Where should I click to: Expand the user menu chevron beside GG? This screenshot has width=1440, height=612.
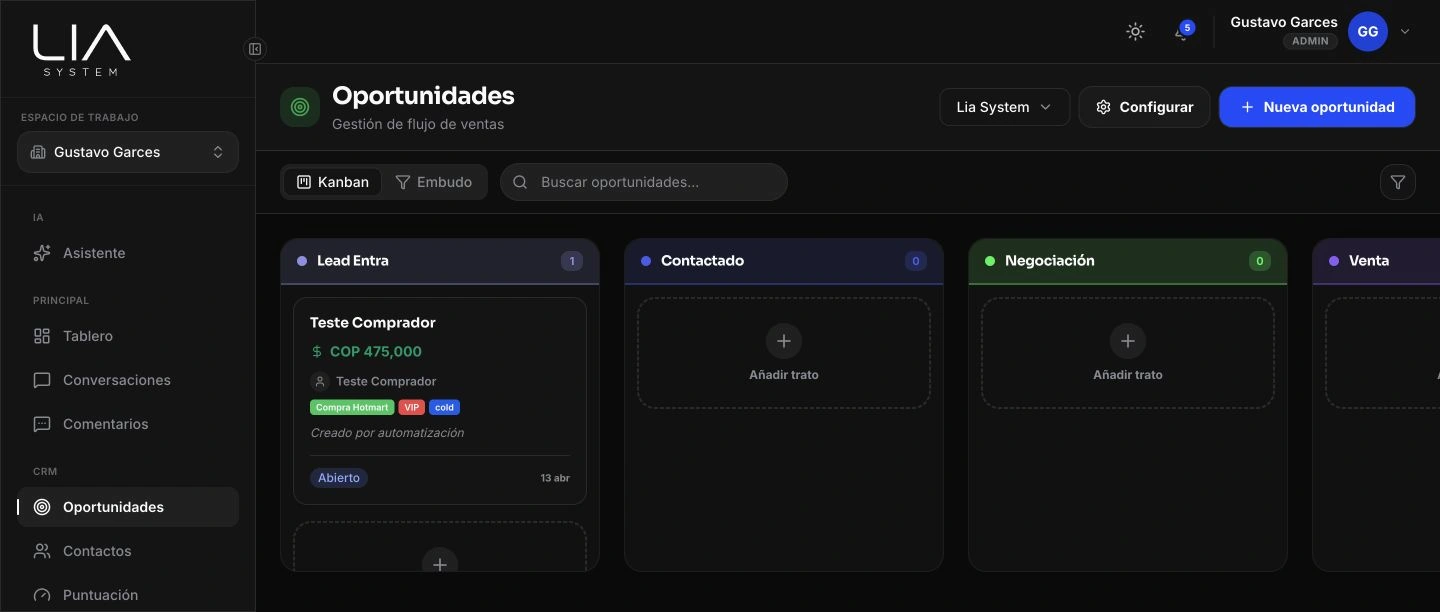coord(1405,32)
